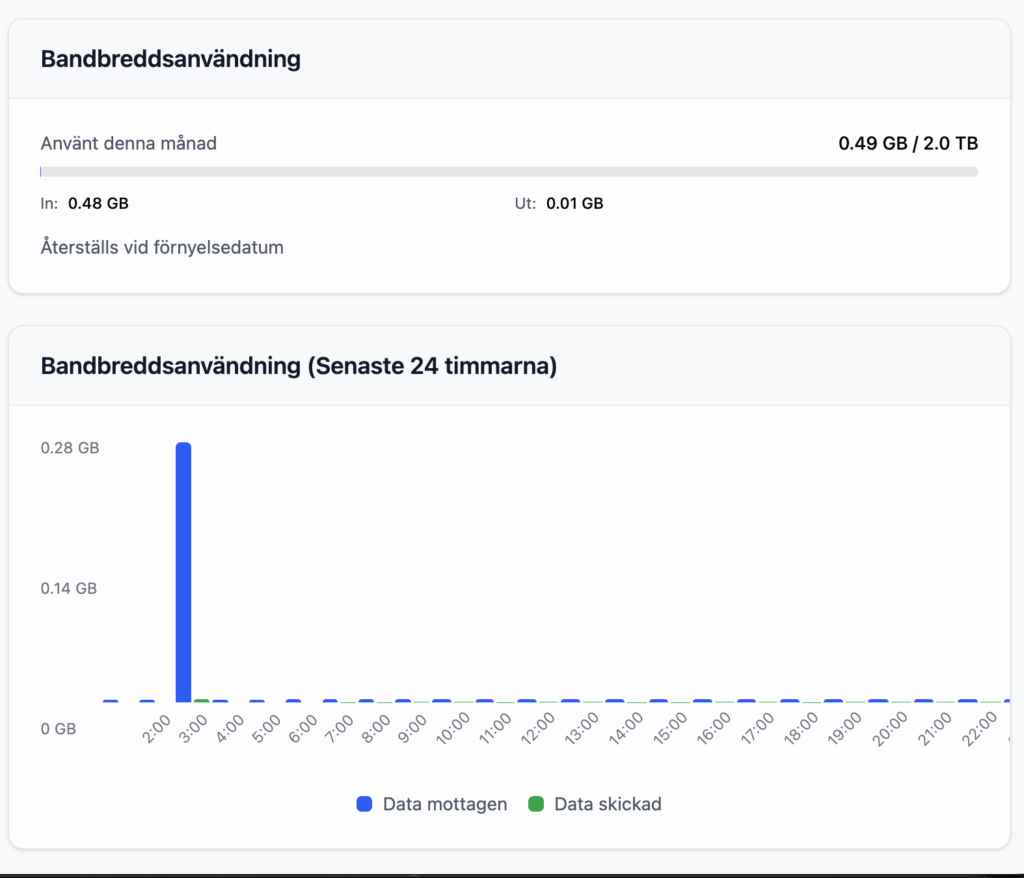Click the 0.14 GB y-axis label
1024x878 pixels.
coord(69,588)
